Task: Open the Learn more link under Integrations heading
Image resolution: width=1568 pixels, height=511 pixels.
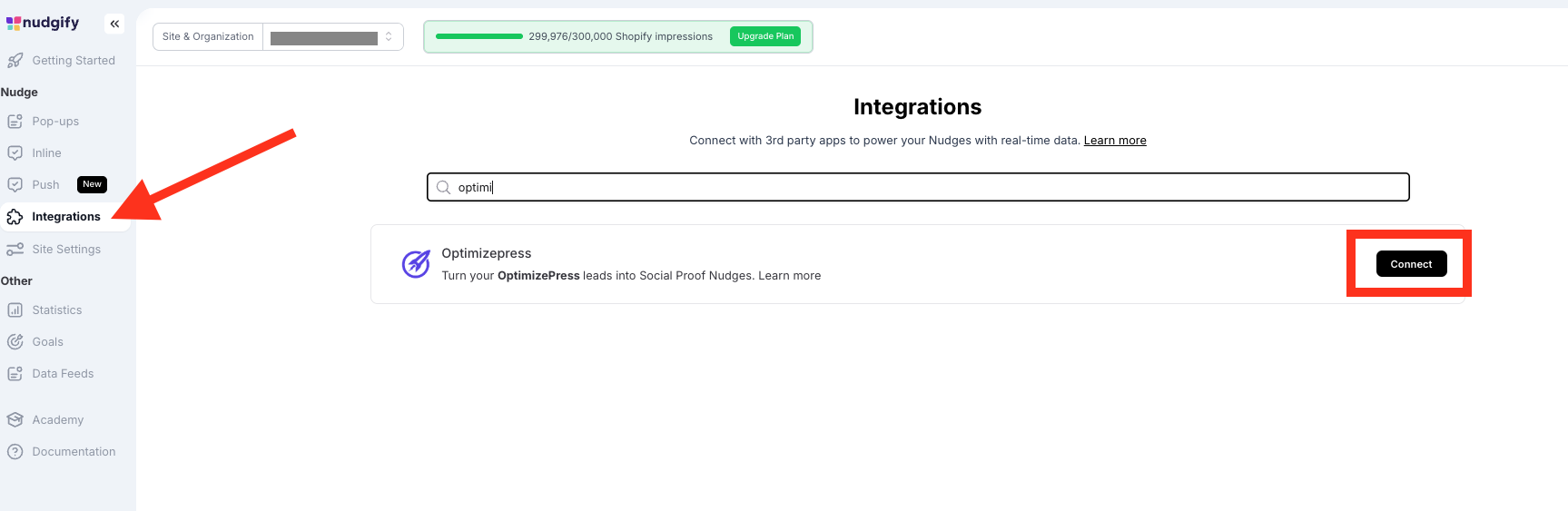Action: (x=1115, y=141)
